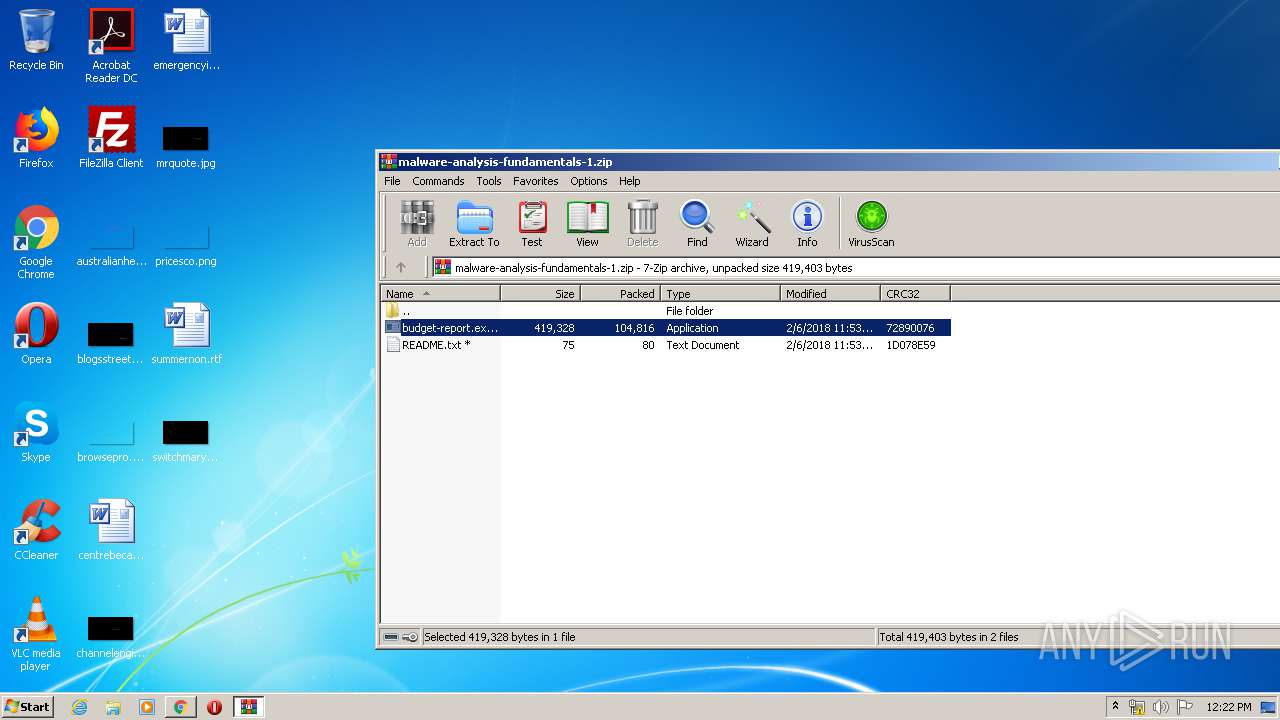
Task: Sort by the Size column header
Action: click(x=541, y=294)
